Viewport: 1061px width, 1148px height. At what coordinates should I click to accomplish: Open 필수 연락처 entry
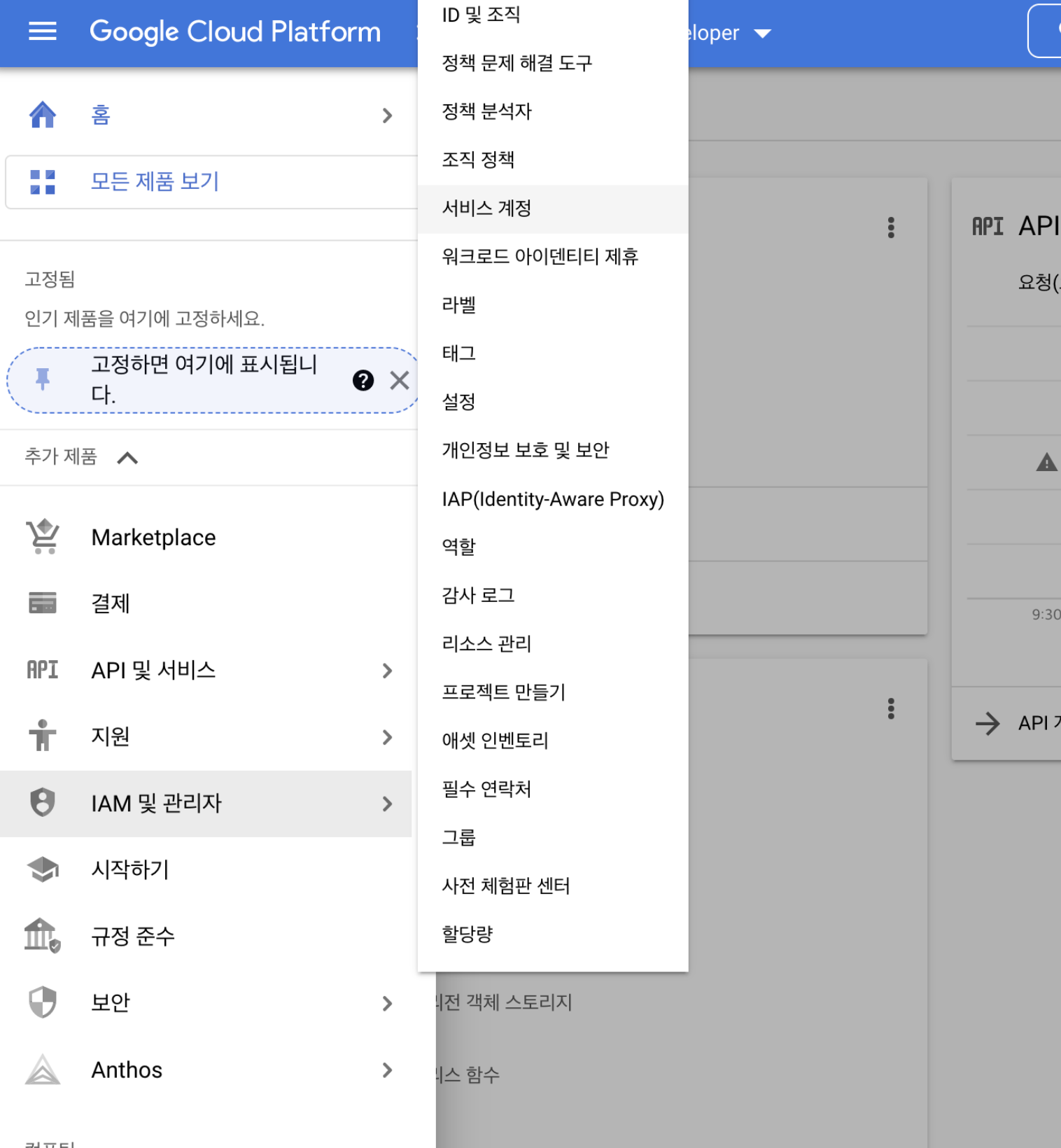[553, 790]
